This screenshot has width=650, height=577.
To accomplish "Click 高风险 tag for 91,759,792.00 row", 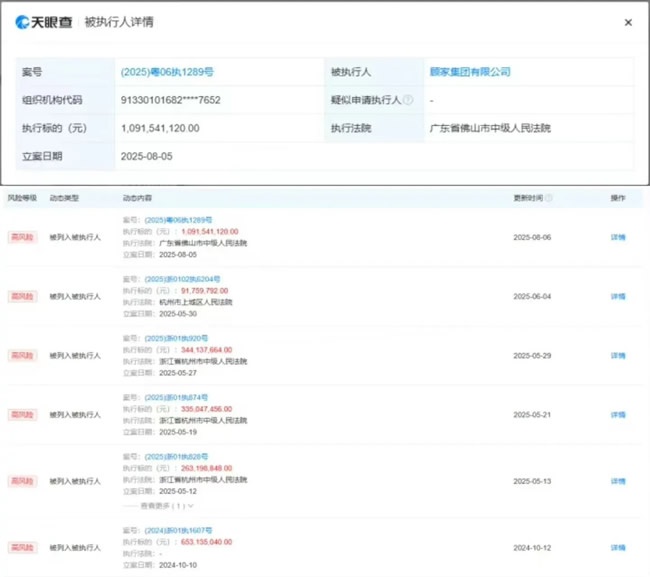I will click(22, 296).
